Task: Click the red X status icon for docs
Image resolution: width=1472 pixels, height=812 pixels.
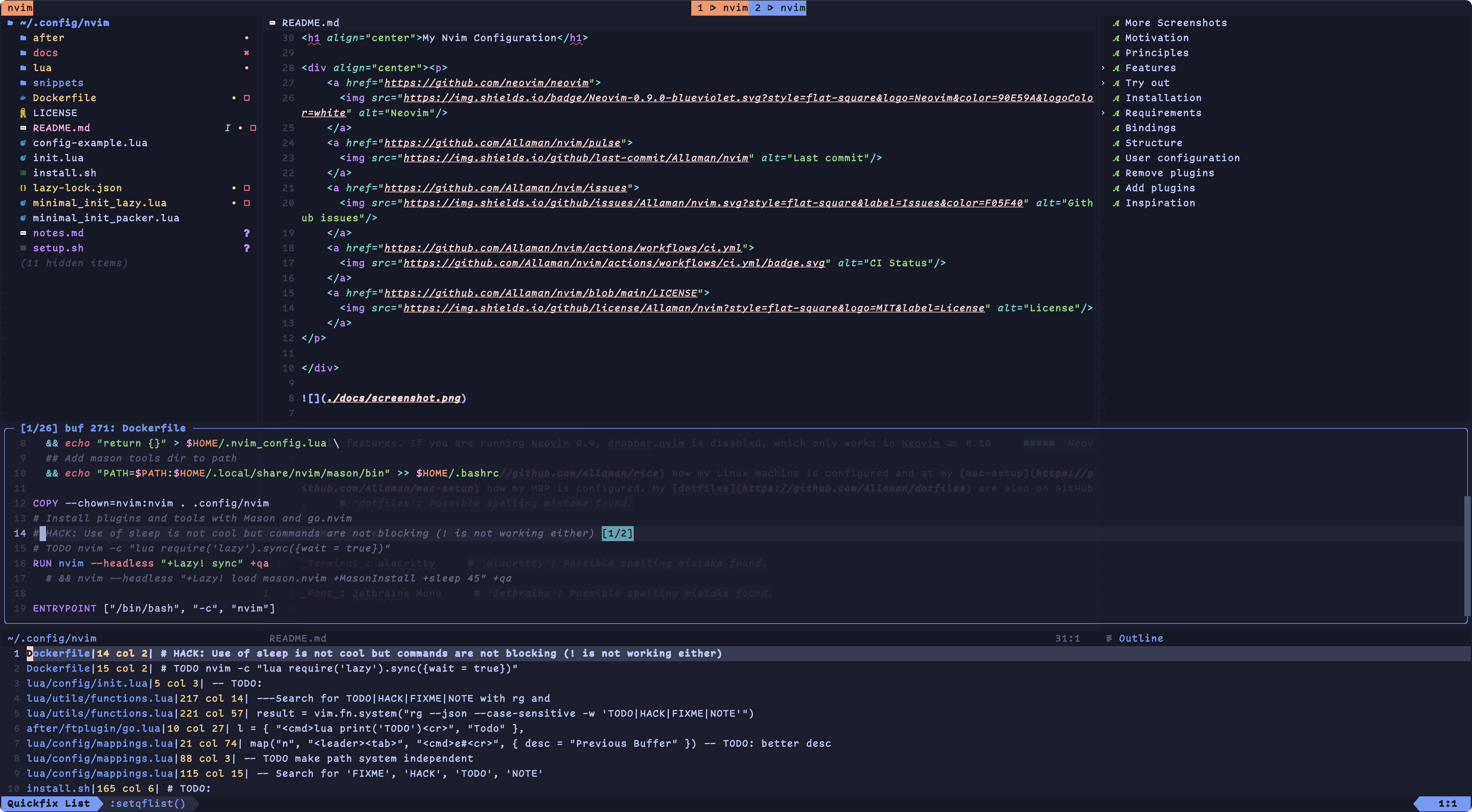Action: point(246,53)
